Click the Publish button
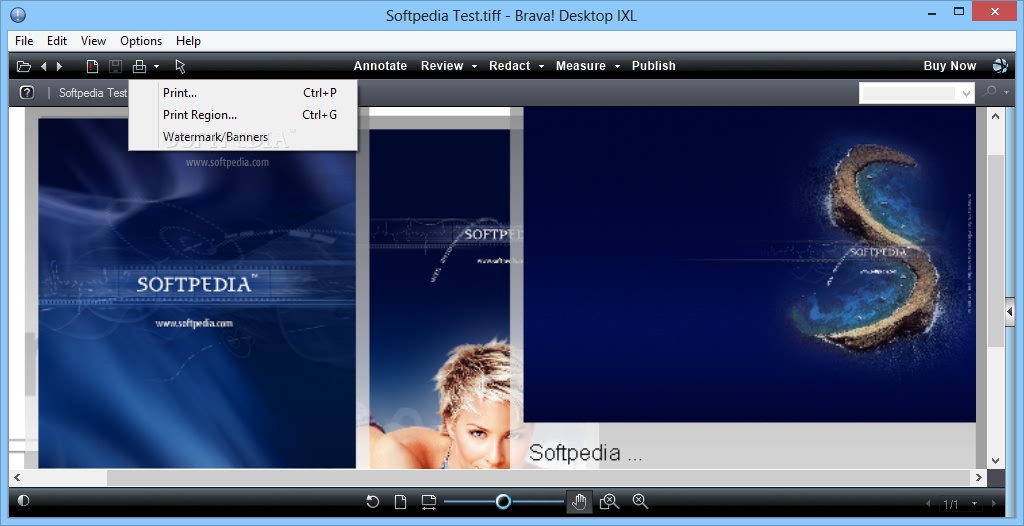 [654, 66]
